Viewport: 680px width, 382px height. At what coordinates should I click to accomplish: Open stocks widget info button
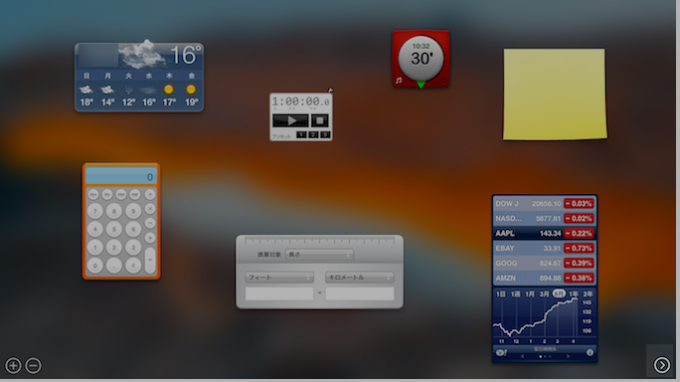point(590,353)
